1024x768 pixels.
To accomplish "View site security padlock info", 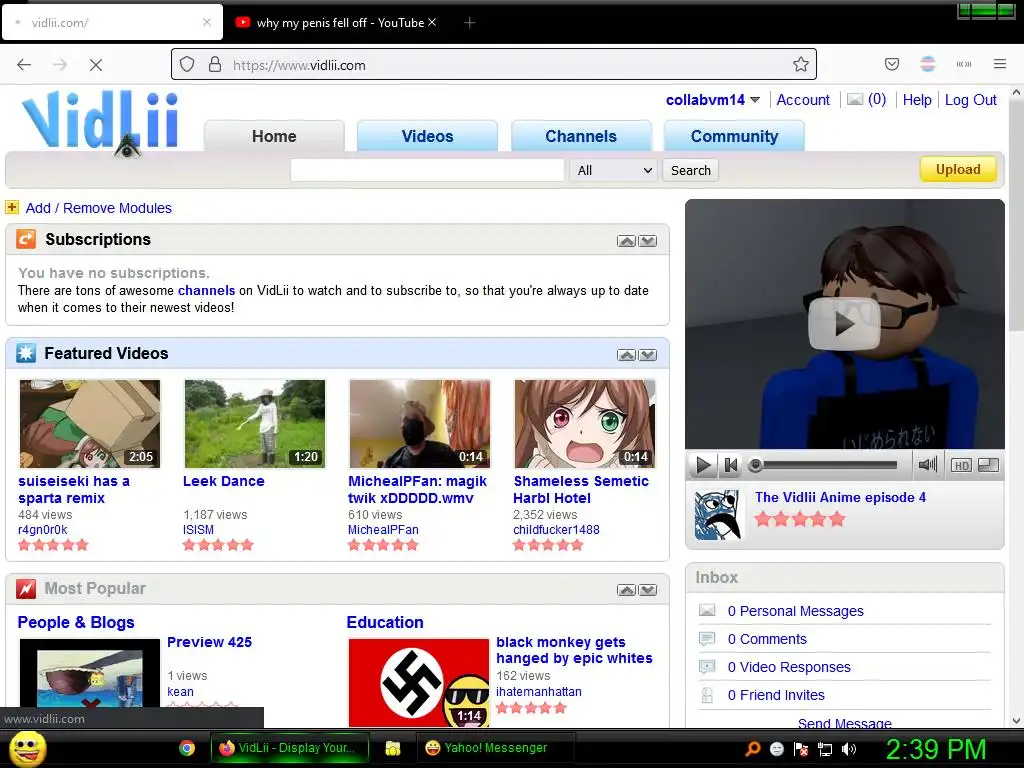I will (215, 65).
